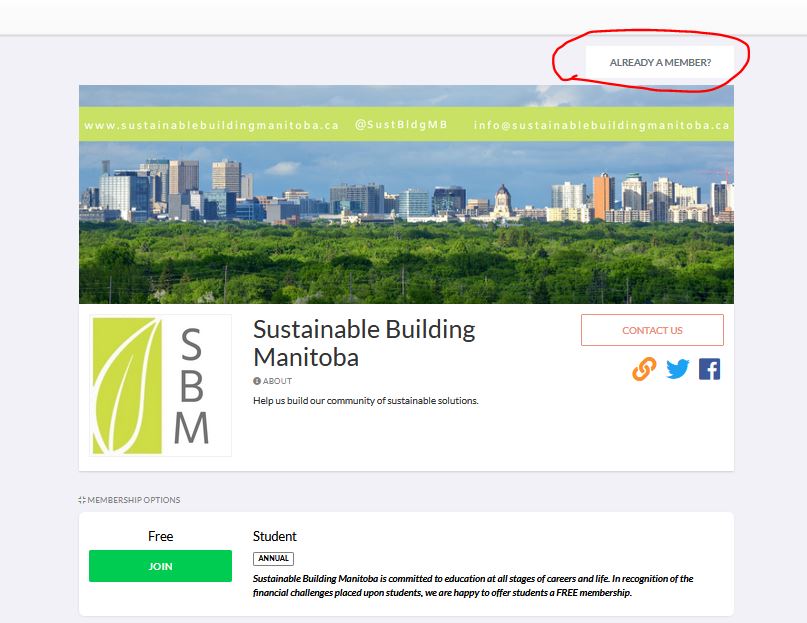Screen dimensions: 807x623
Task: Click the MEMBERSHIP OPTIONS label
Action: [x=134, y=500]
